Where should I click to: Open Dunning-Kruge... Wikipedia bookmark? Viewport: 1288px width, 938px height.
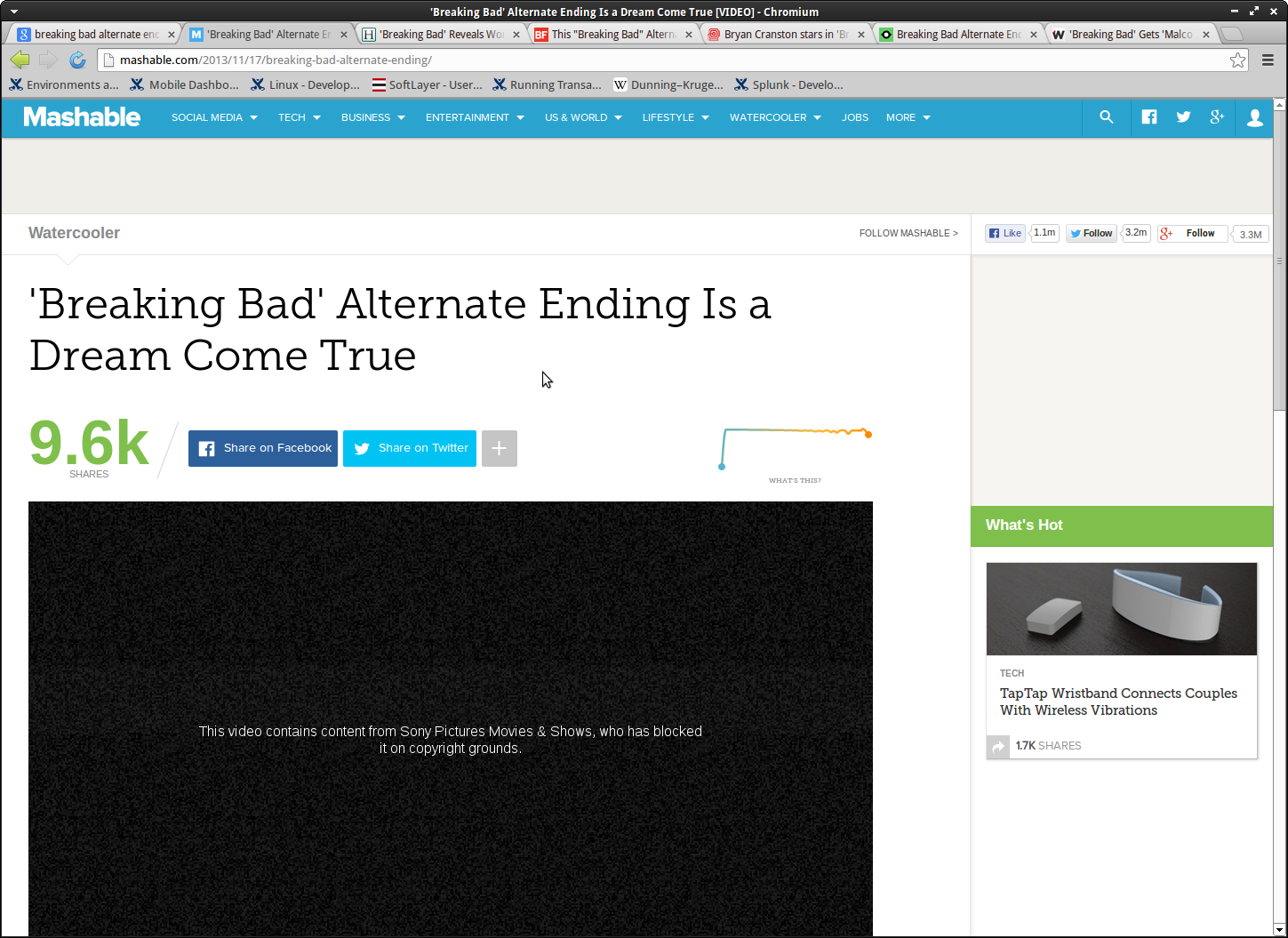[x=668, y=84]
